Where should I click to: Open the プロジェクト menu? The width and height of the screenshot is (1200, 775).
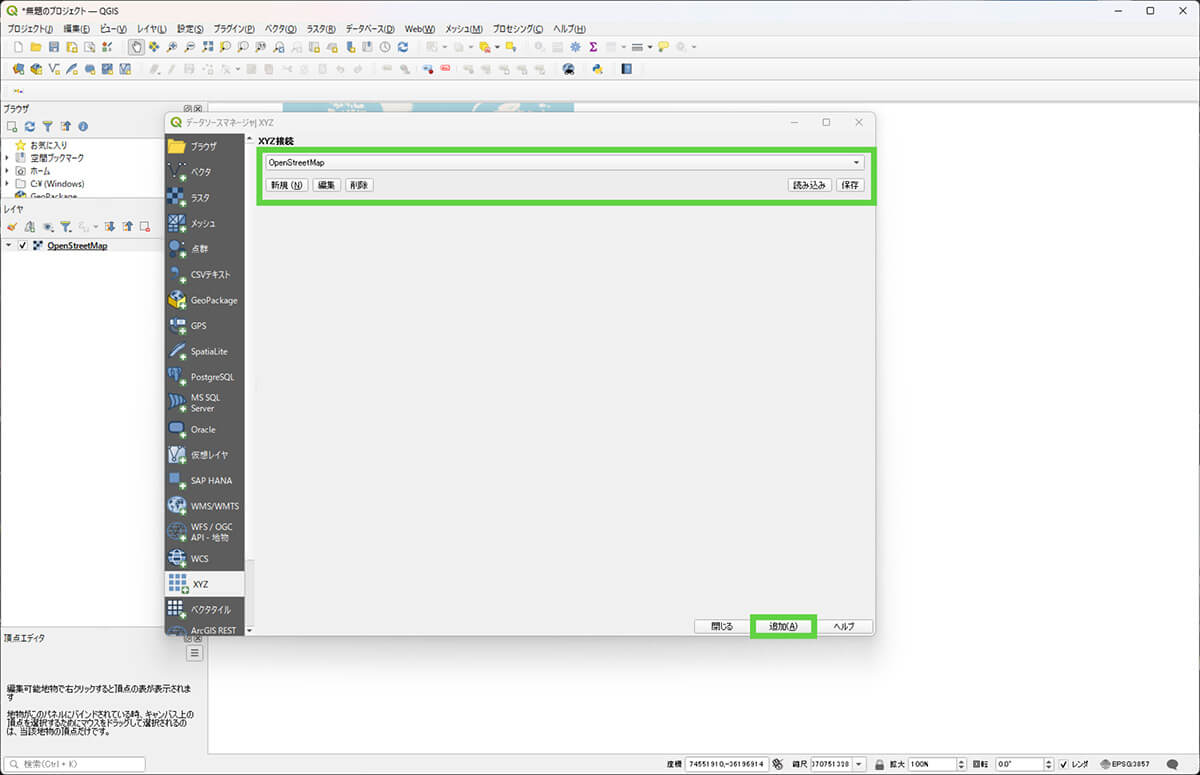(x=30, y=29)
